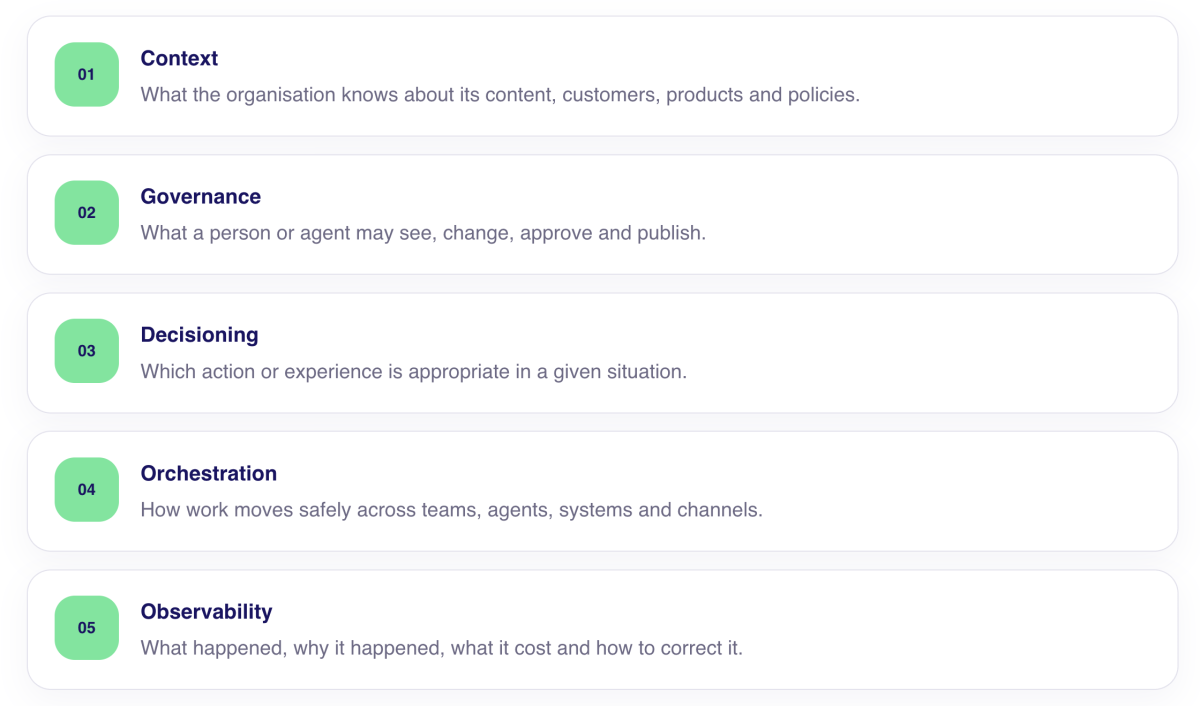Open the Context heading

click(x=179, y=58)
